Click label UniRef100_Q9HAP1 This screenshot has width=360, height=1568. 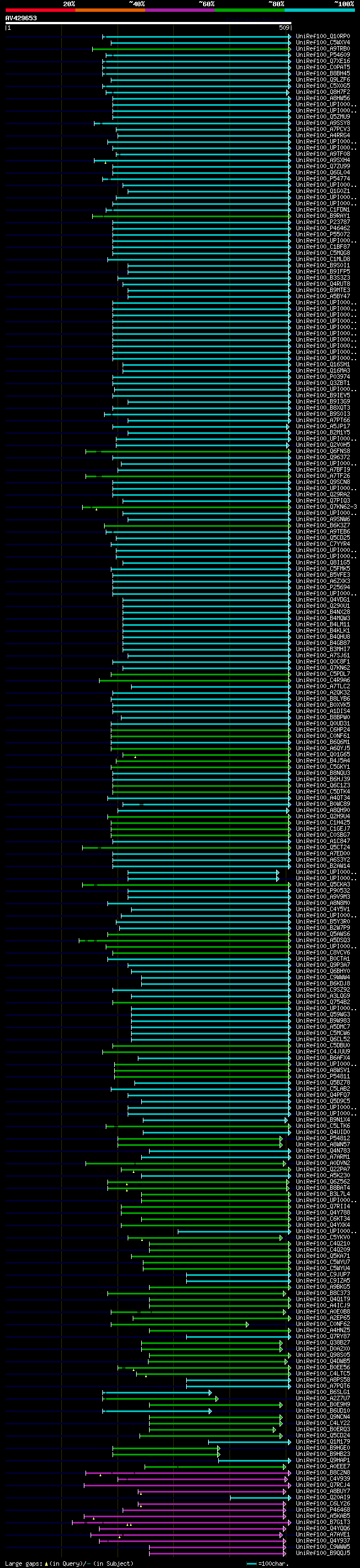[323, 1459]
